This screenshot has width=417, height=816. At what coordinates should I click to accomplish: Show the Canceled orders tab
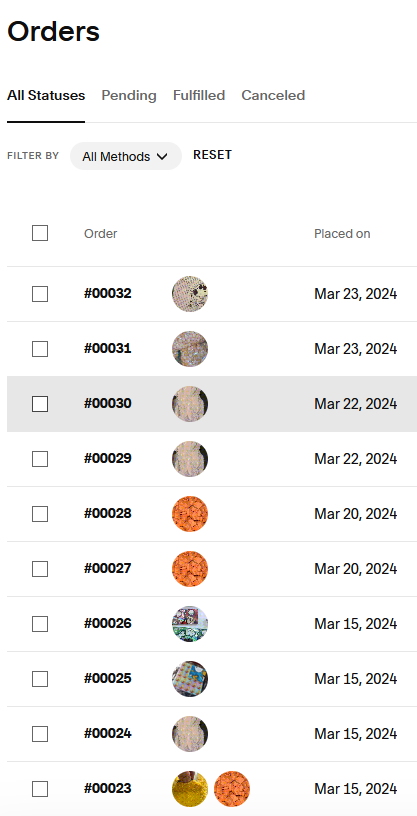click(x=273, y=96)
